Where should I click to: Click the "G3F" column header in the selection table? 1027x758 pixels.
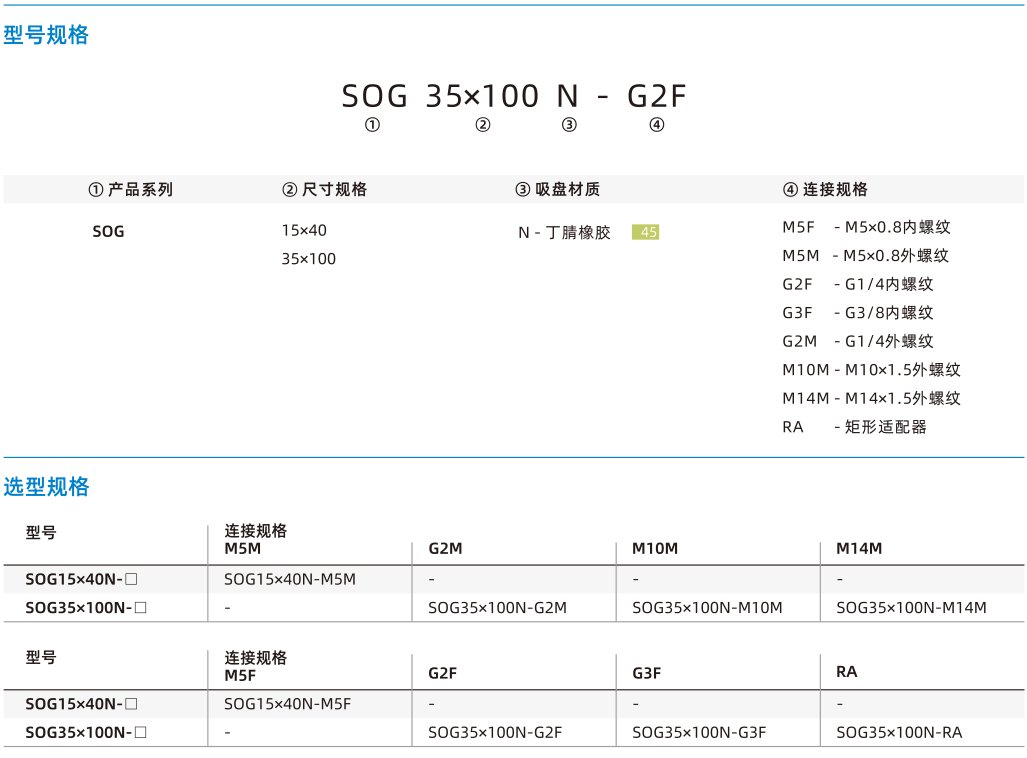(646, 673)
